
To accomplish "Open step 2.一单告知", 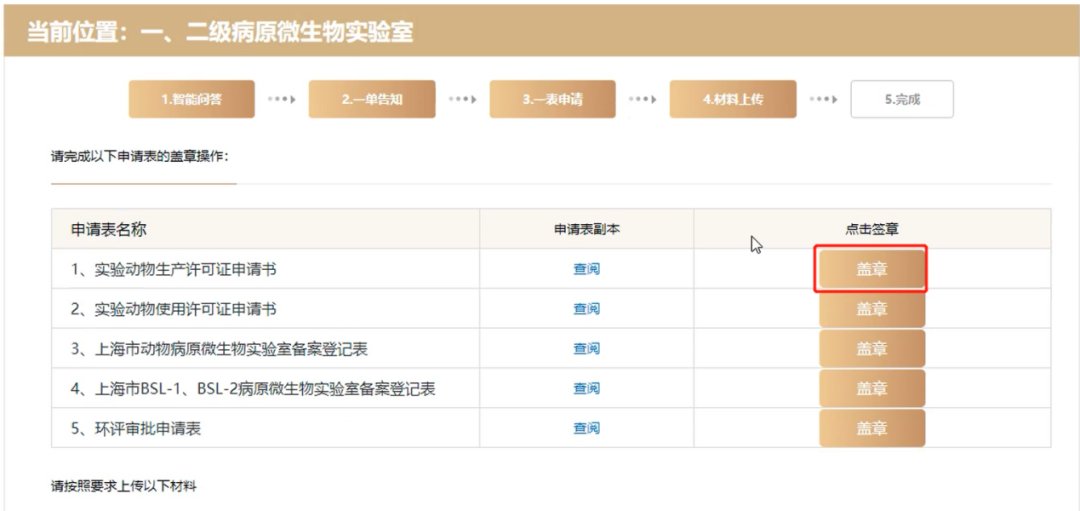I will 372,100.
